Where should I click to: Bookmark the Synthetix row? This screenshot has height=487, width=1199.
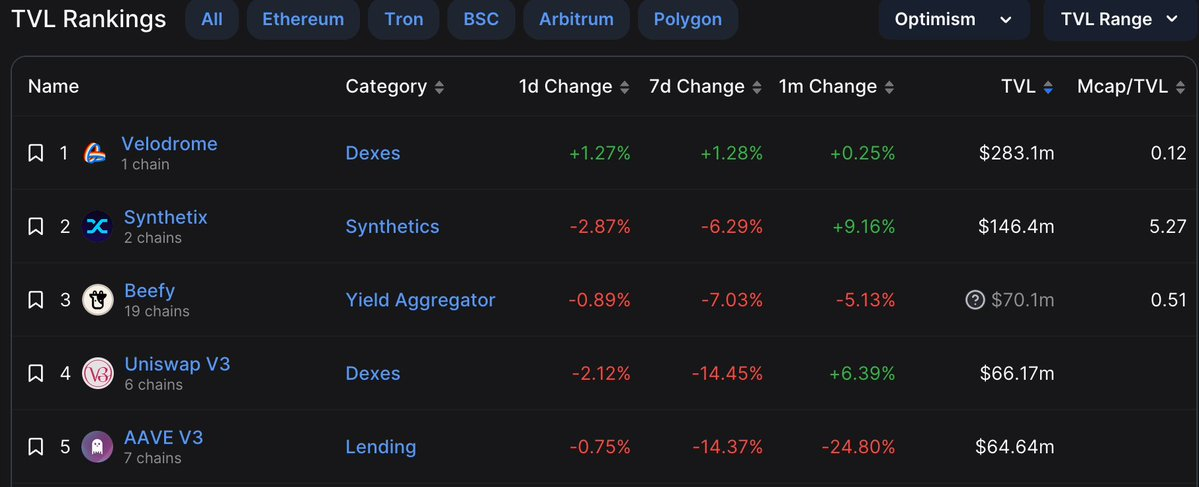(x=35, y=226)
